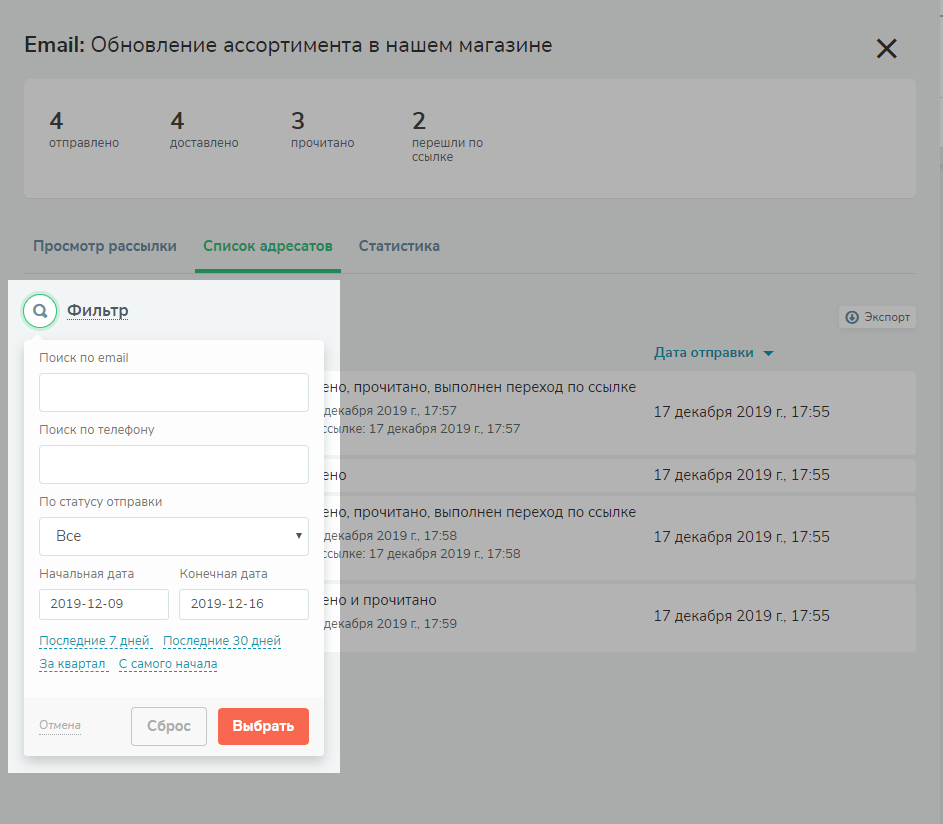The width and height of the screenshot is (943, 824).
Task: Click the row read at 17:59
Action: click(619, 617)
